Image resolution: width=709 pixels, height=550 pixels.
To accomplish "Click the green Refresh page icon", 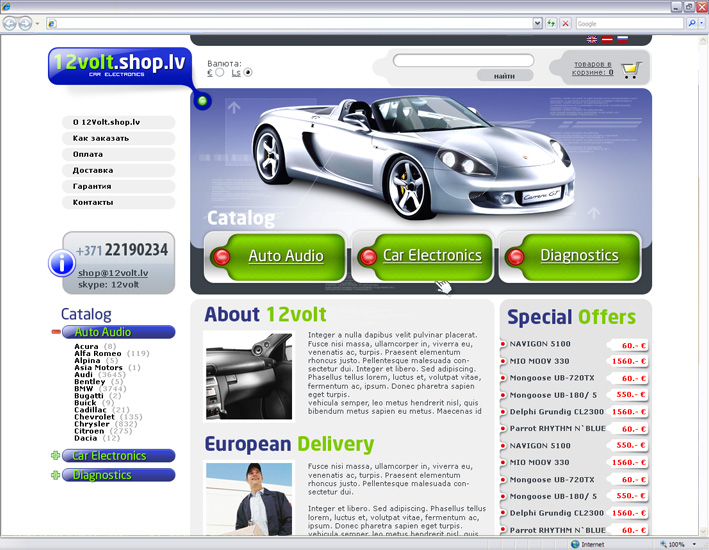I will pos(551,24).
